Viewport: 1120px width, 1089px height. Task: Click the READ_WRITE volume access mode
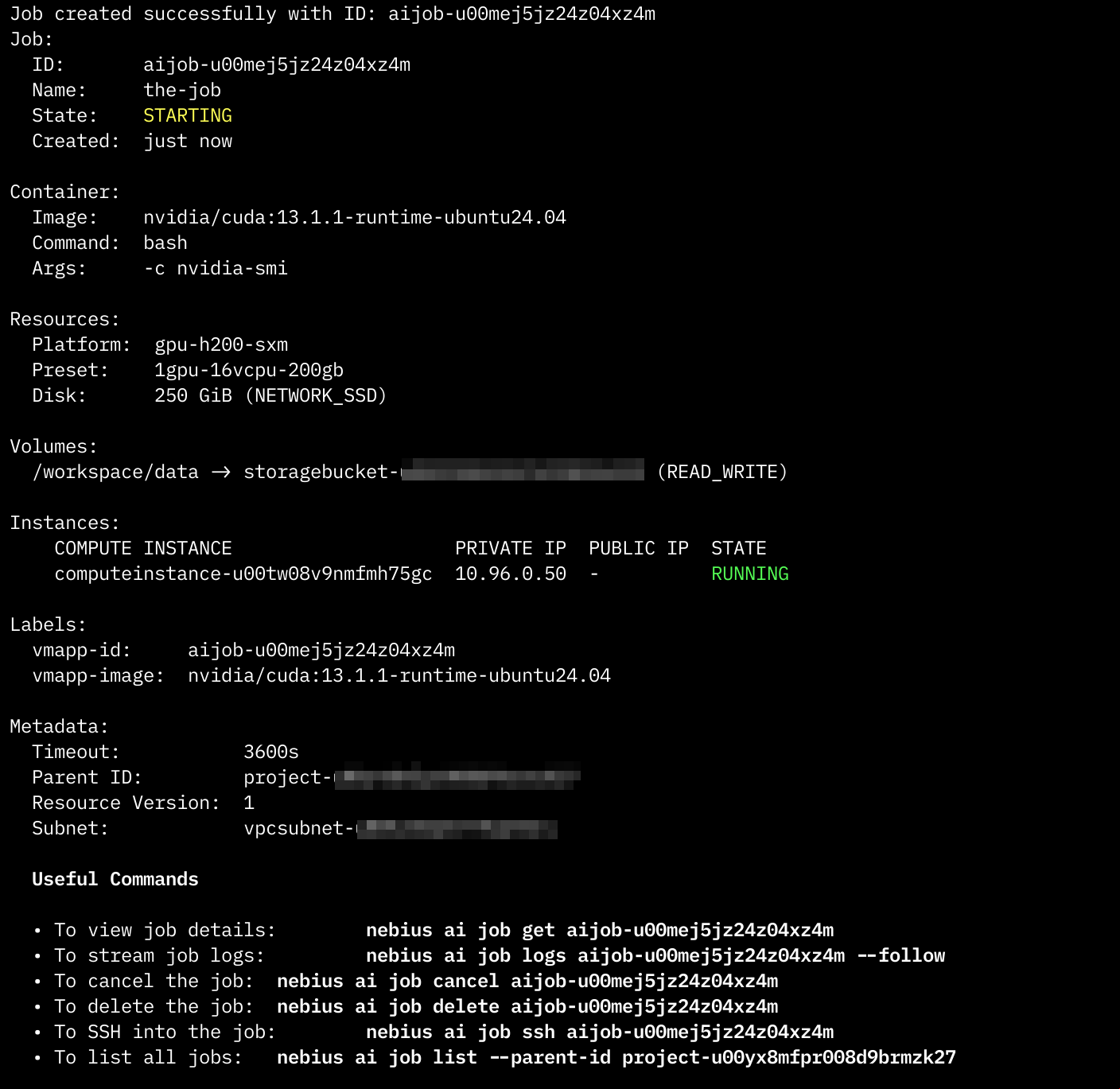722,473
